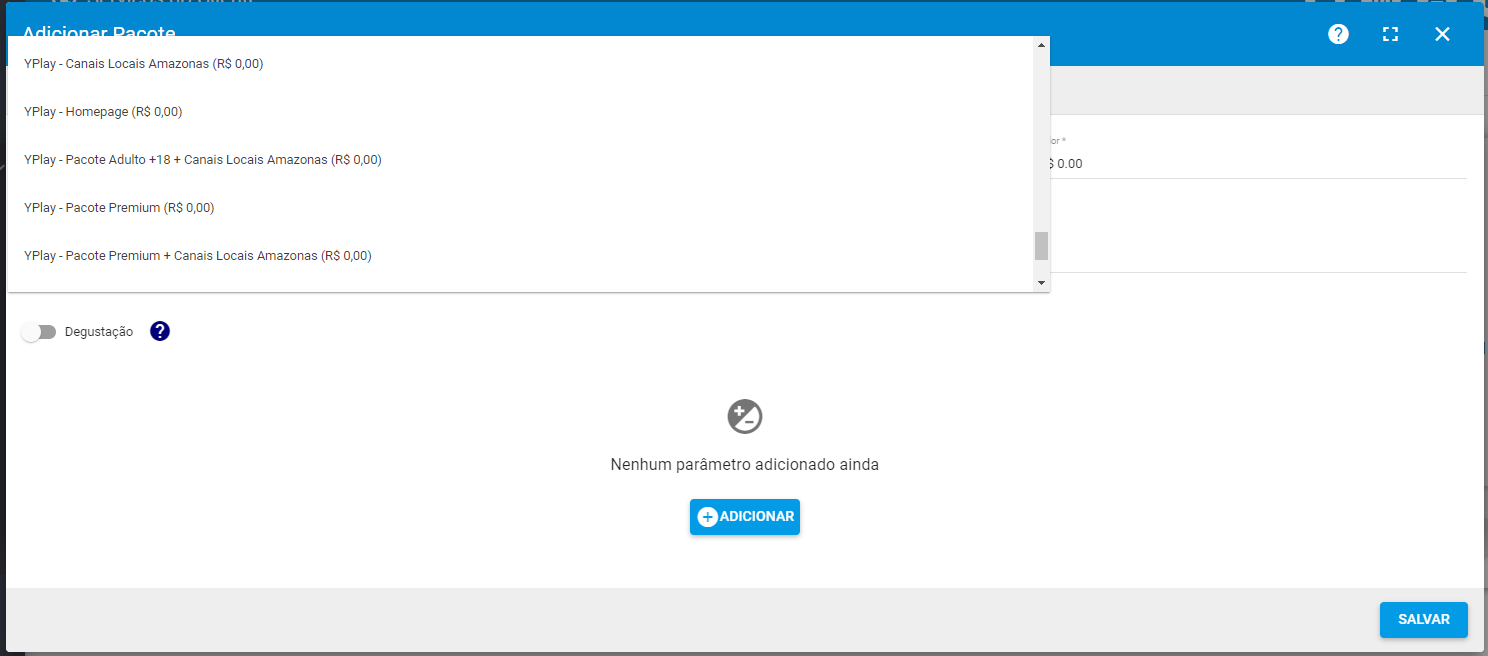The height and width of the screenshot is (656, 1488).
Task: Toggle the Degustação switch
Action: point(39,332)
